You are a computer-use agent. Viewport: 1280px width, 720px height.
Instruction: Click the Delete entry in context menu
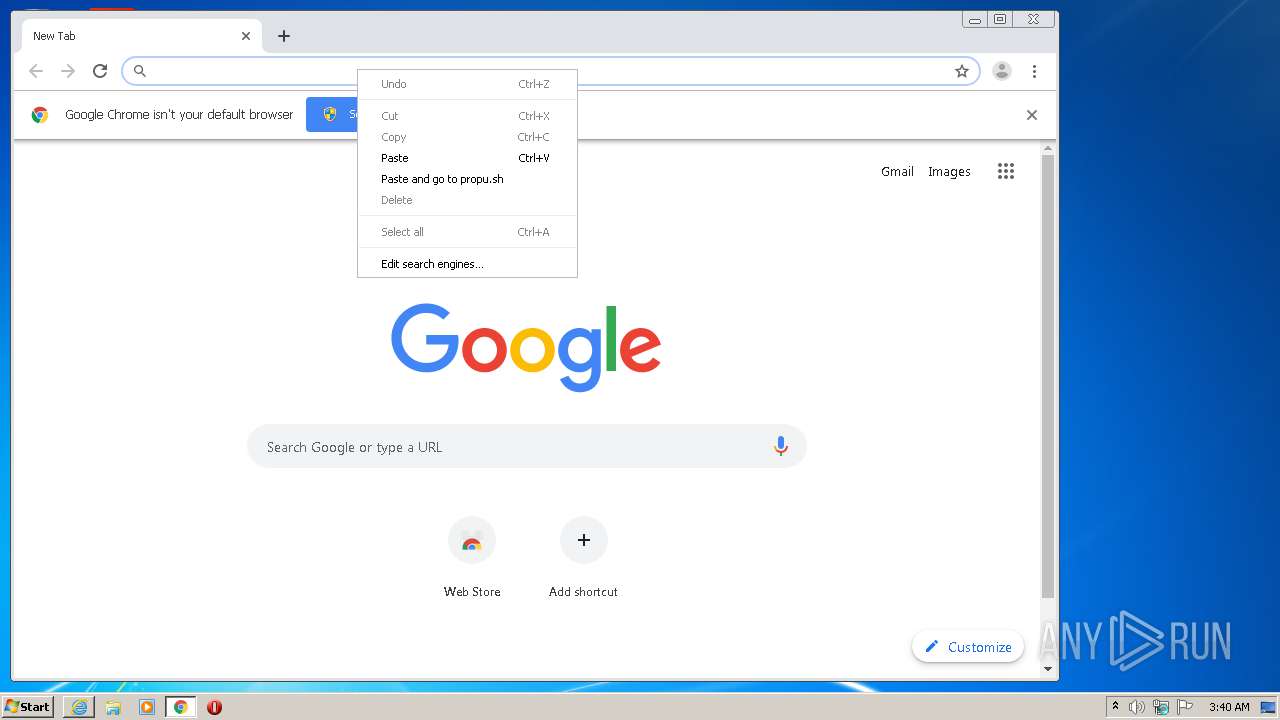pos(467,200)
